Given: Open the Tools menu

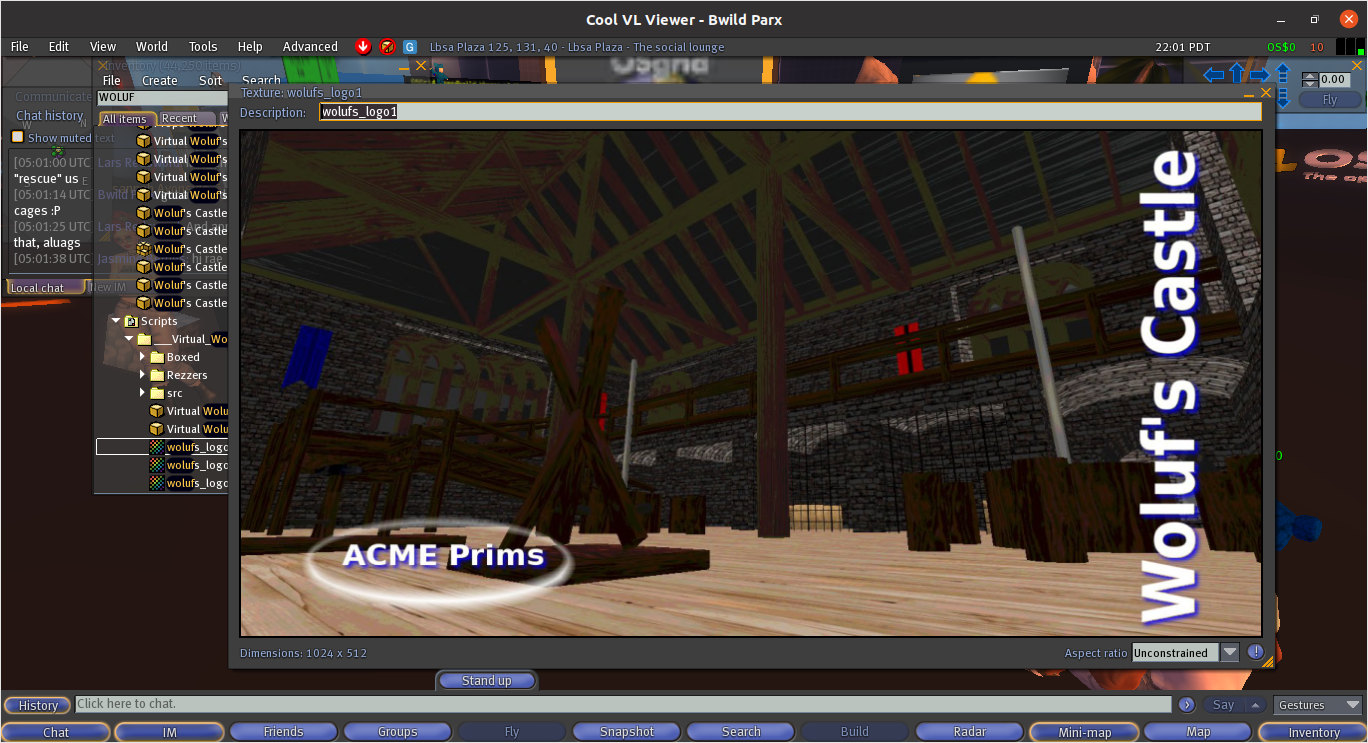Looking at the screenshot, I should [x=203, y=46].
